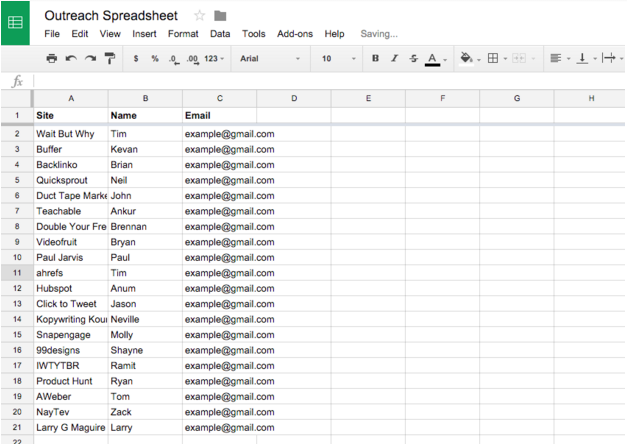Format as currency with dollar icon
627x448 pixels.
136,59
